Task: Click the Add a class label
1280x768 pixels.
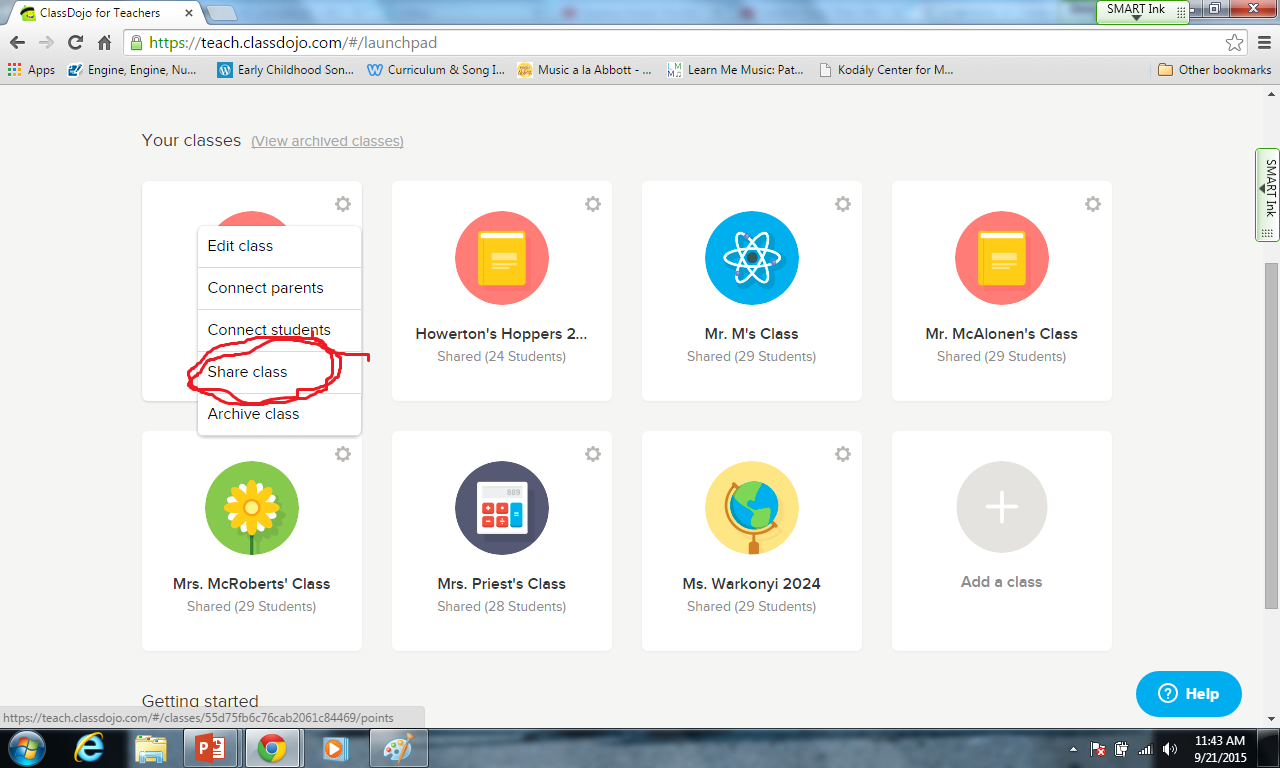Action: (1002, 582)
